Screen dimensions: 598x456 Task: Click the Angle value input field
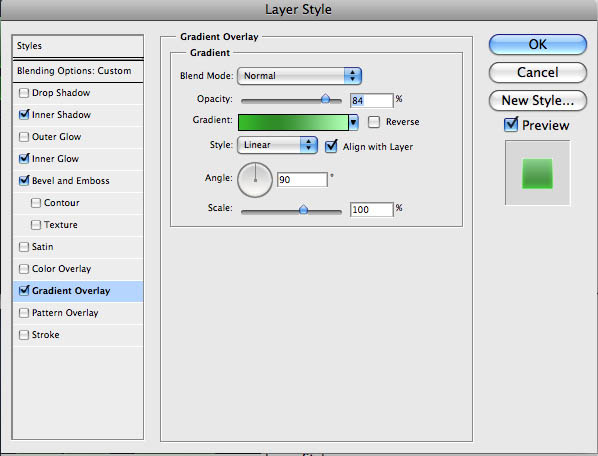(302, 180)
